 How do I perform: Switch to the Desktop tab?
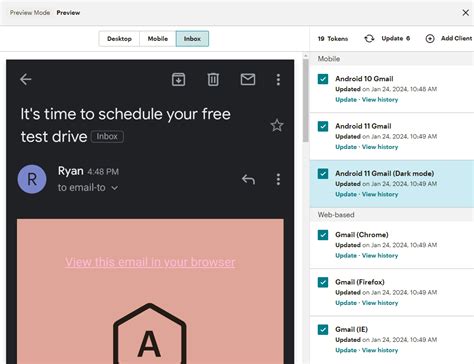coord(119,39)
